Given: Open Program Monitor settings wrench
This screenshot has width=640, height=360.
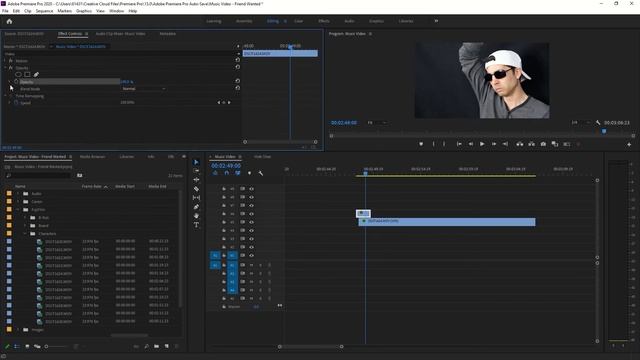Looking at the screenshot, I should 598,122.
